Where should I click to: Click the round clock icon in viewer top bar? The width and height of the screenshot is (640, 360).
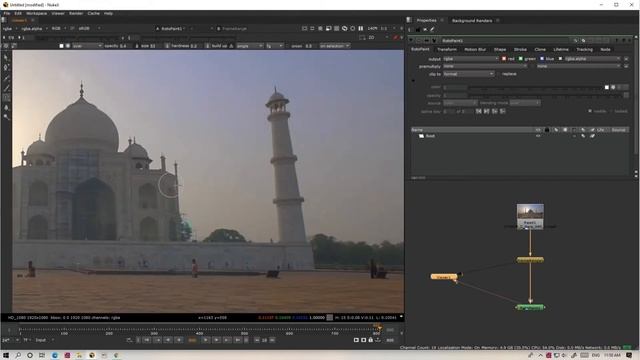[353, 29]
